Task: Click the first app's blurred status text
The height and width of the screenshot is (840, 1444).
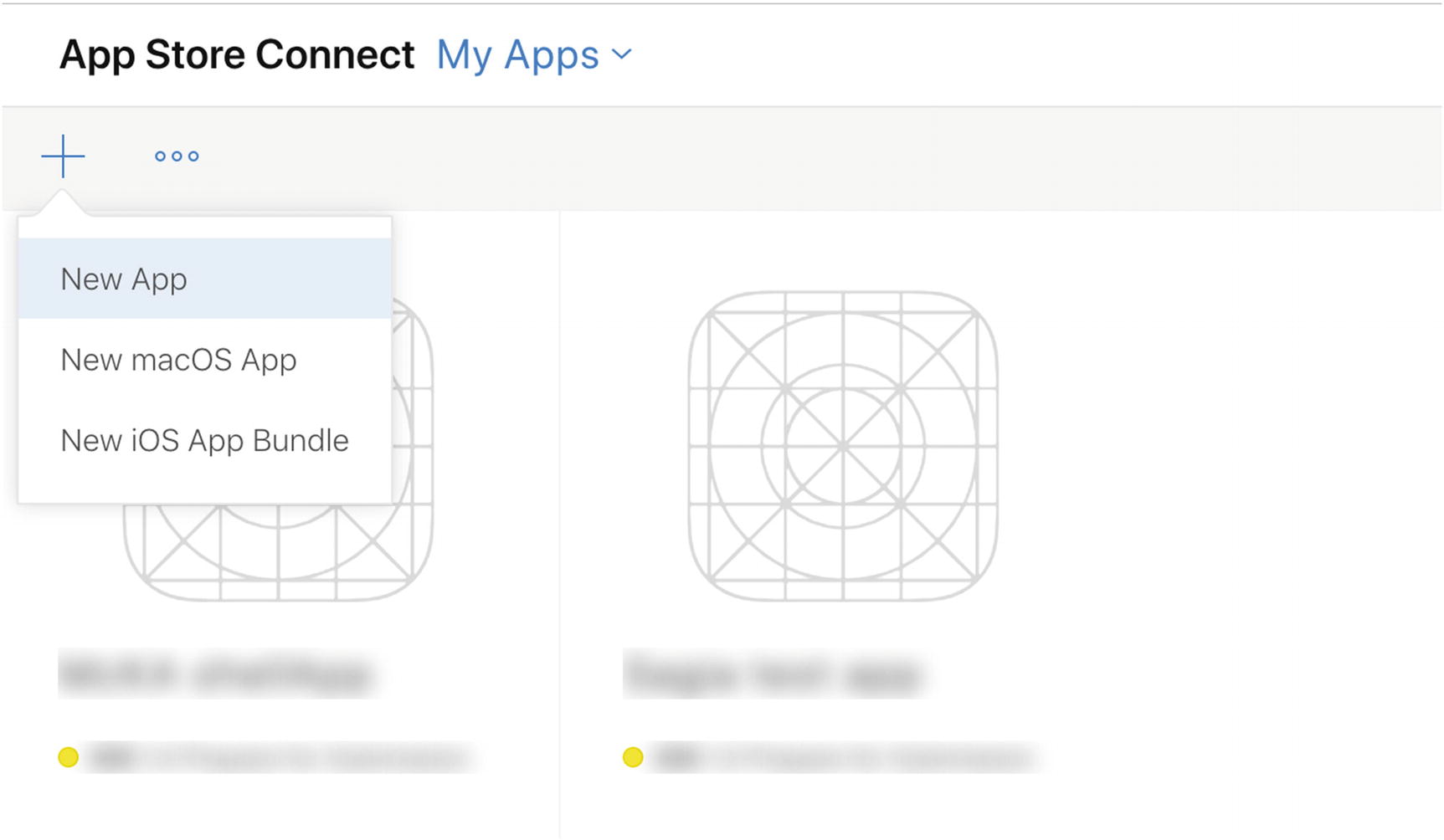Action: tap(280, 758)
